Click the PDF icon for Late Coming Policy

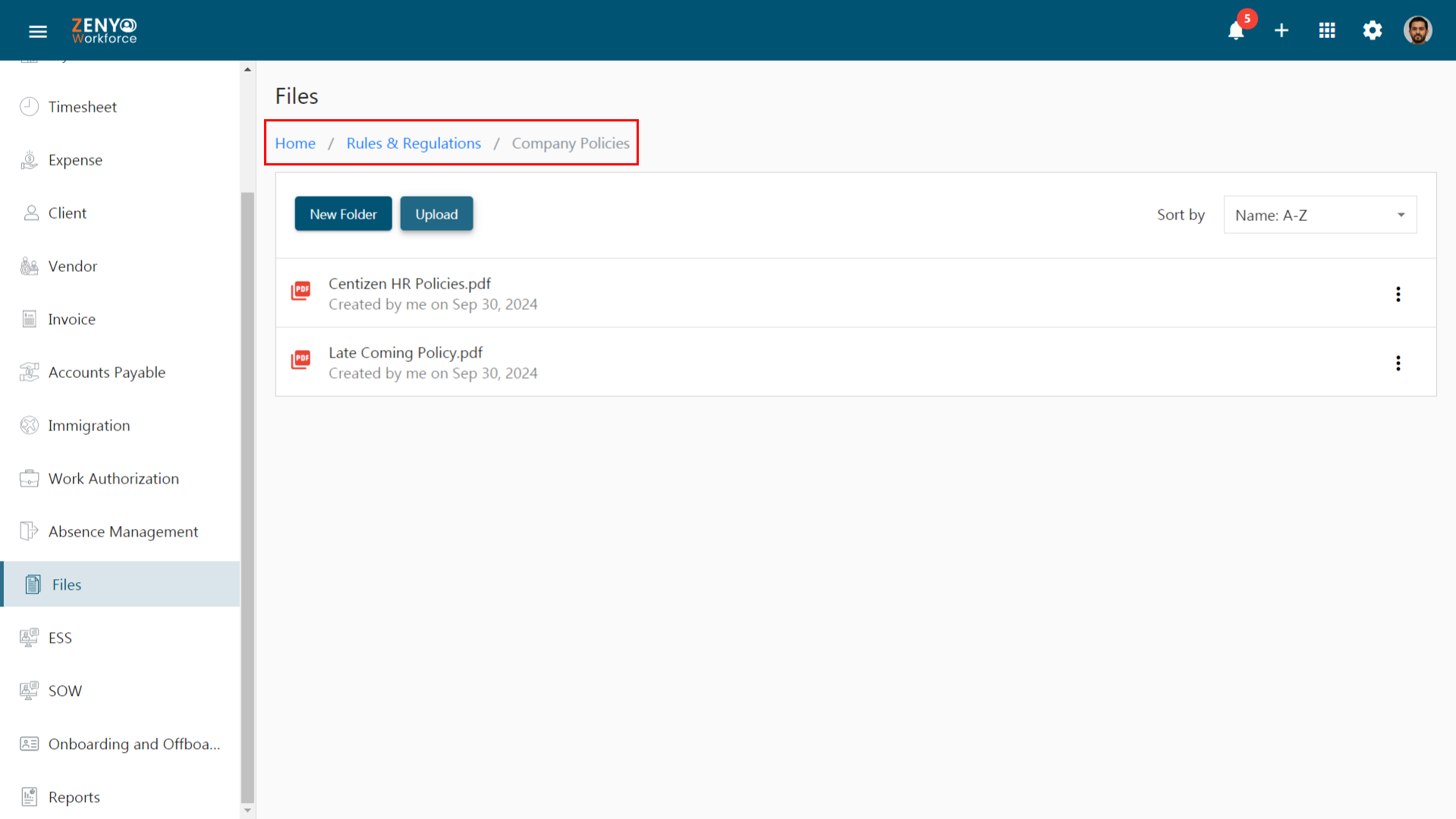tap(301, 359)
